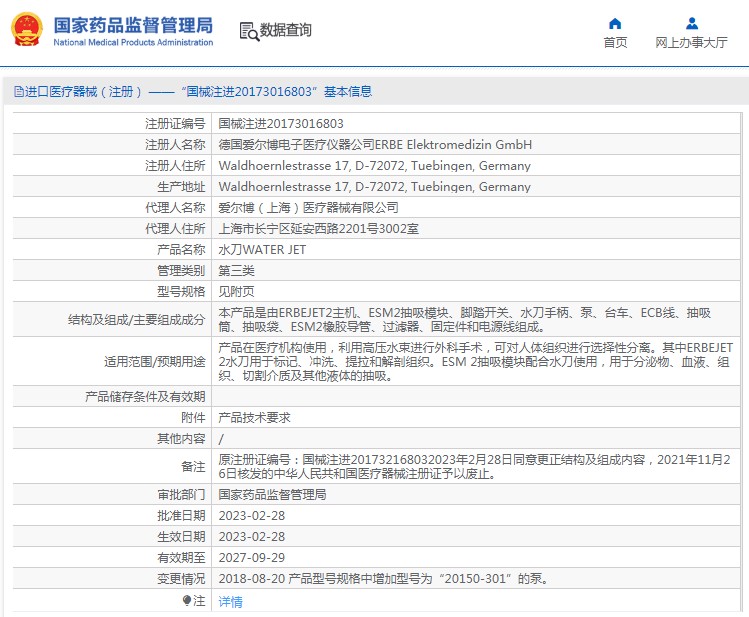Click the 审批部门 label
Viewport: 749px width, 617px height.
(x=181, y=495)
